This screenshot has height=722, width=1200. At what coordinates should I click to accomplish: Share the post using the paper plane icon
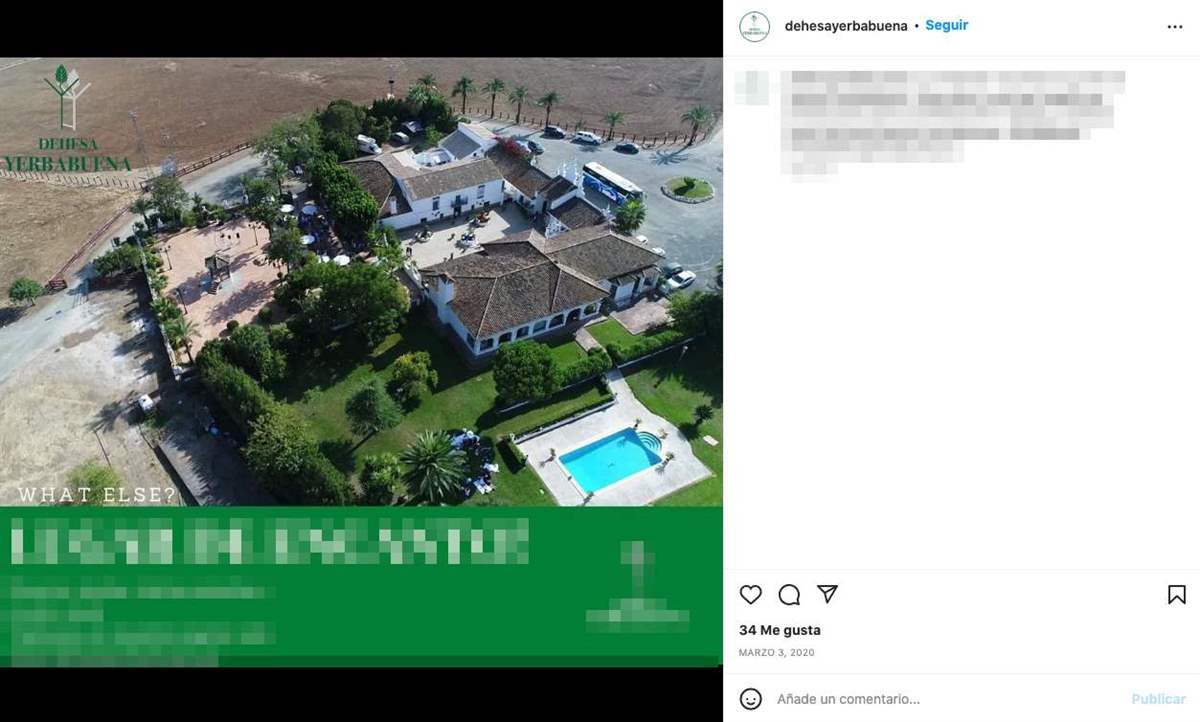coord(827,594)
